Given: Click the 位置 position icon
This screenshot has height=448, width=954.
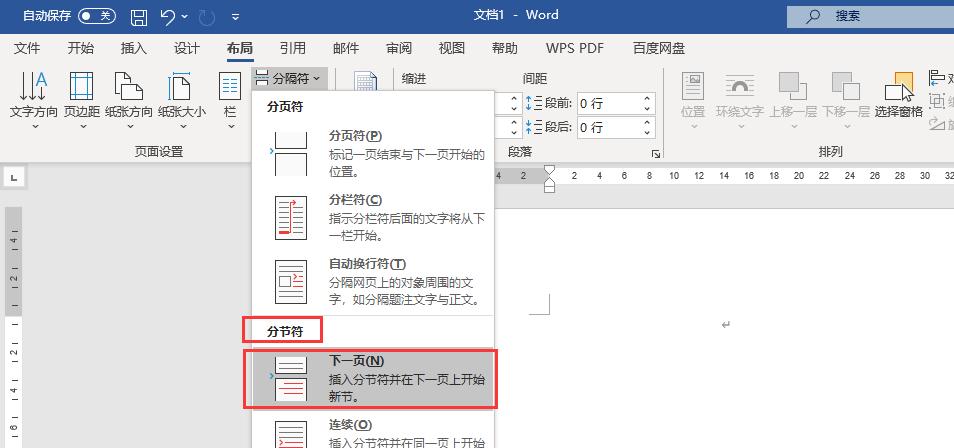Looking at the screenshot, I should (692, 86).
